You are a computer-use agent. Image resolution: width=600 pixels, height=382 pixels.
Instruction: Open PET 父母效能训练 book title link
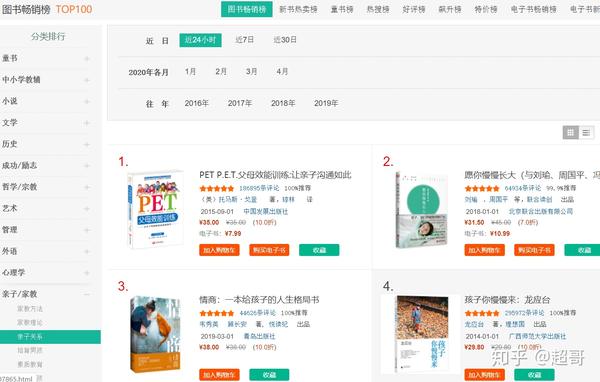click(275, 175)
